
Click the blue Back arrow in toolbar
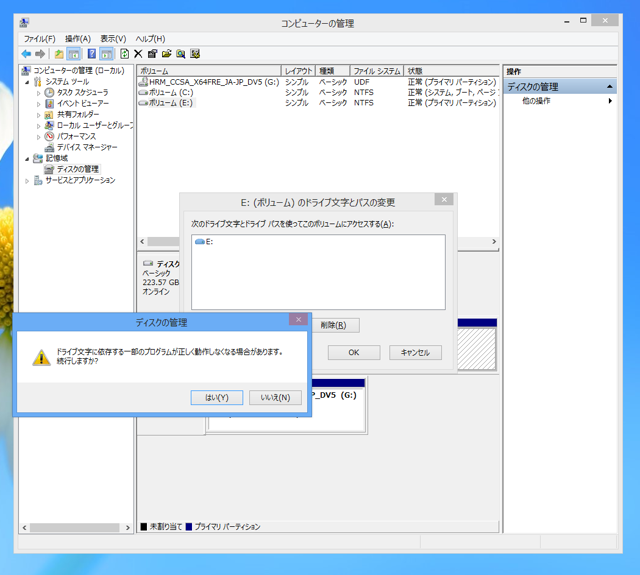tap(27, 54)
